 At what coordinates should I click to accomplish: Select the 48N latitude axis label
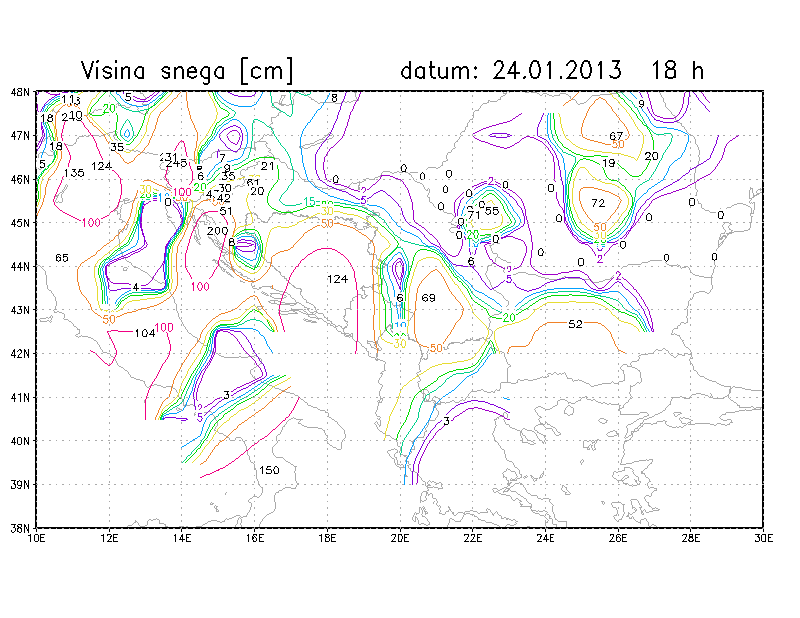20,92
